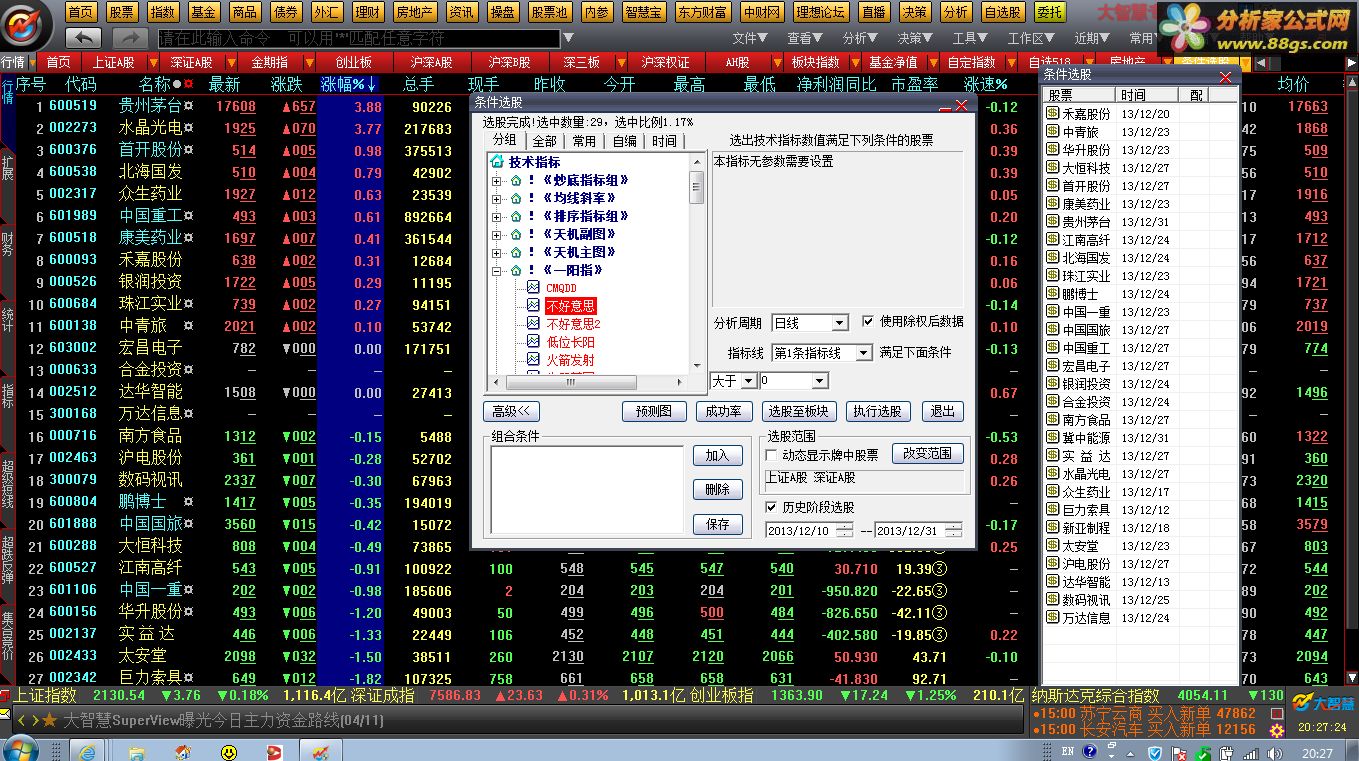1359x761 pixels.
Task: Click the 选股至板块 button
Action: point(798,411)
